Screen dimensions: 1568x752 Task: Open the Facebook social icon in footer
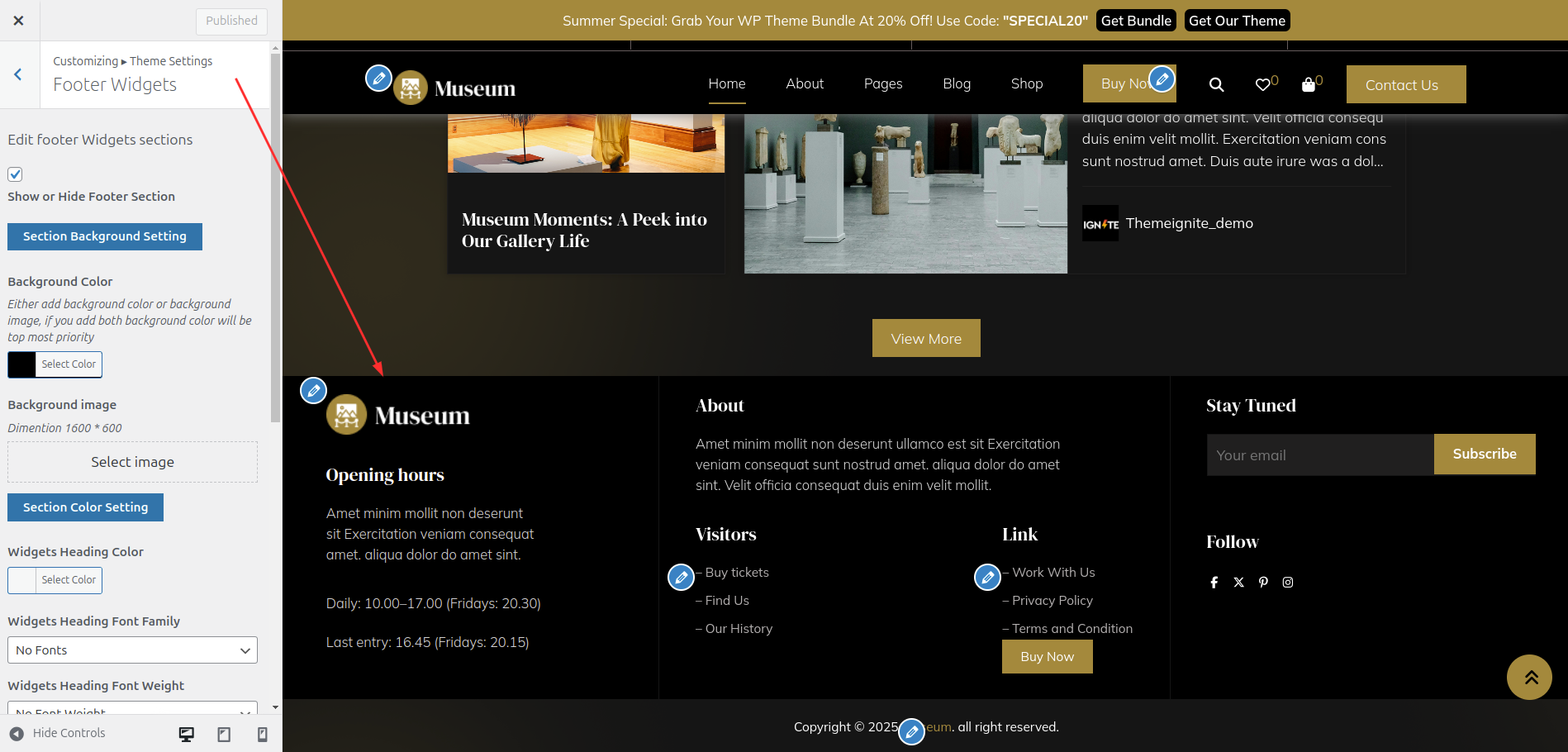1214,582
